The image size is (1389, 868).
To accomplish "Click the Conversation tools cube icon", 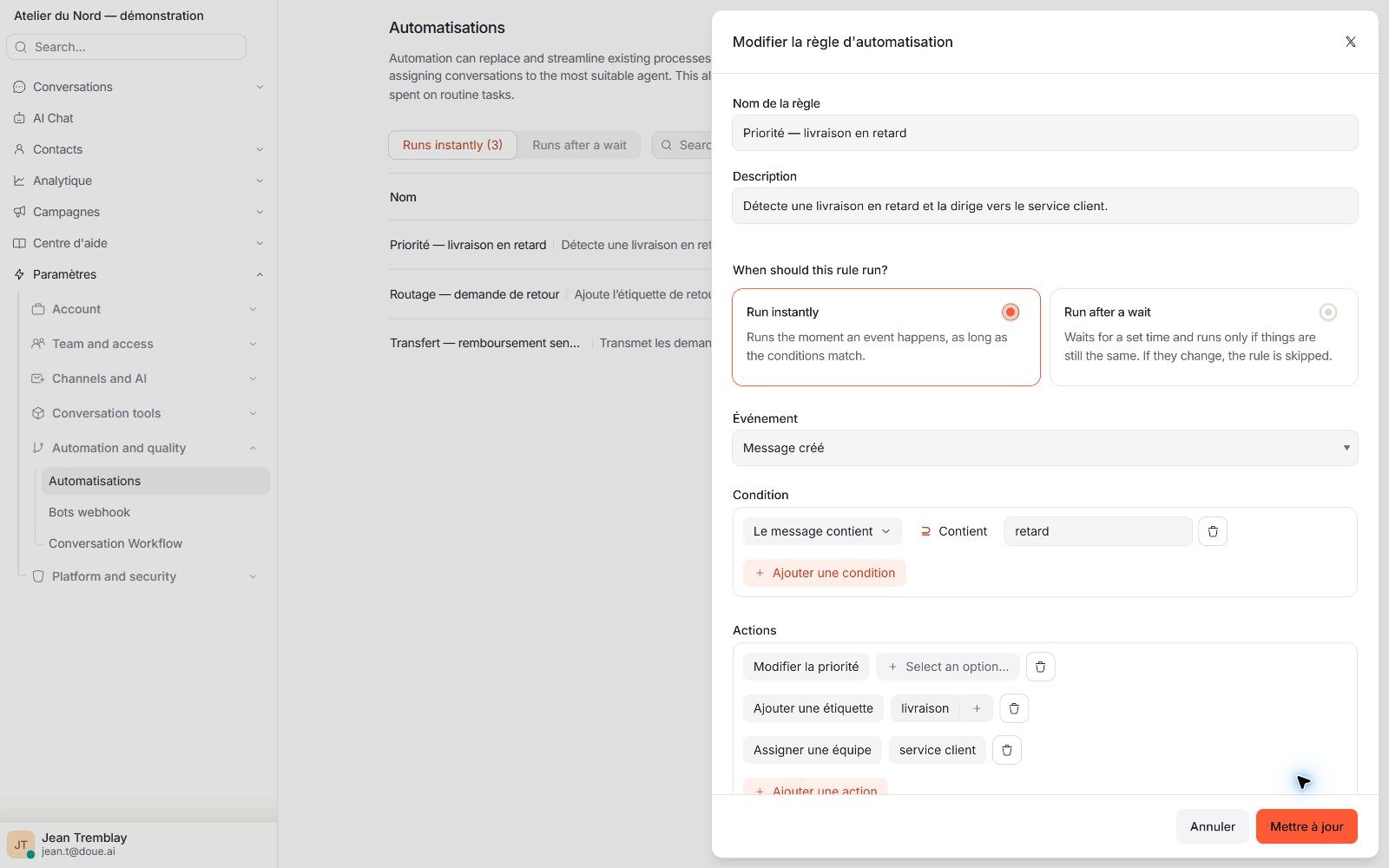I will [x=38, y=413].
